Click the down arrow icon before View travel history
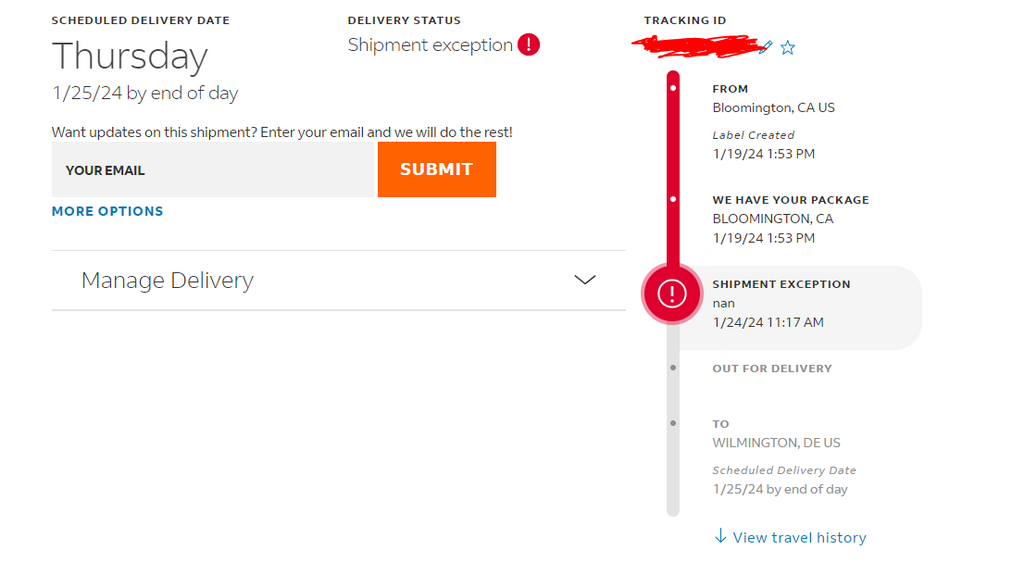Screen dimensions: 1024x567 tap(720, 536)
